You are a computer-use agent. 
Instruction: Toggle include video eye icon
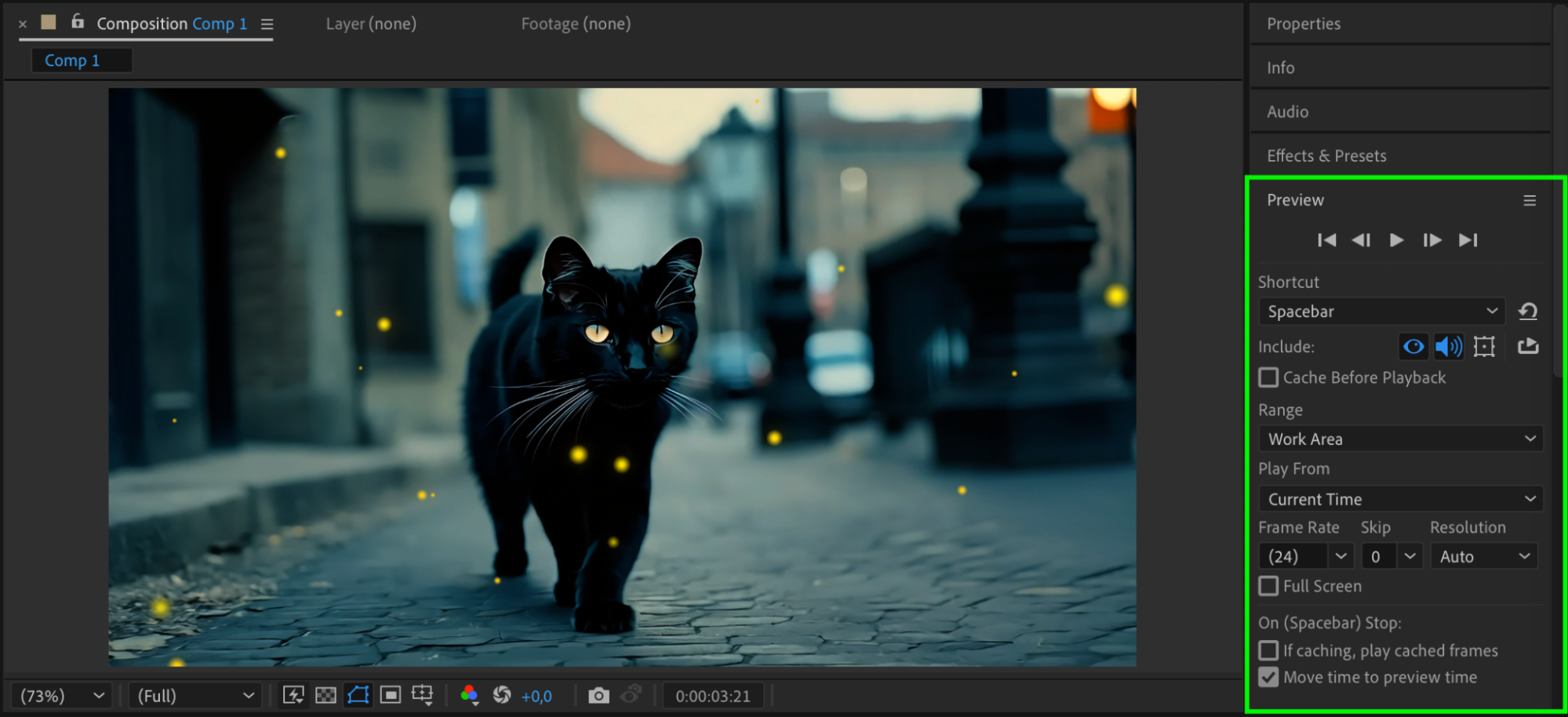(x=1413, y=347)
